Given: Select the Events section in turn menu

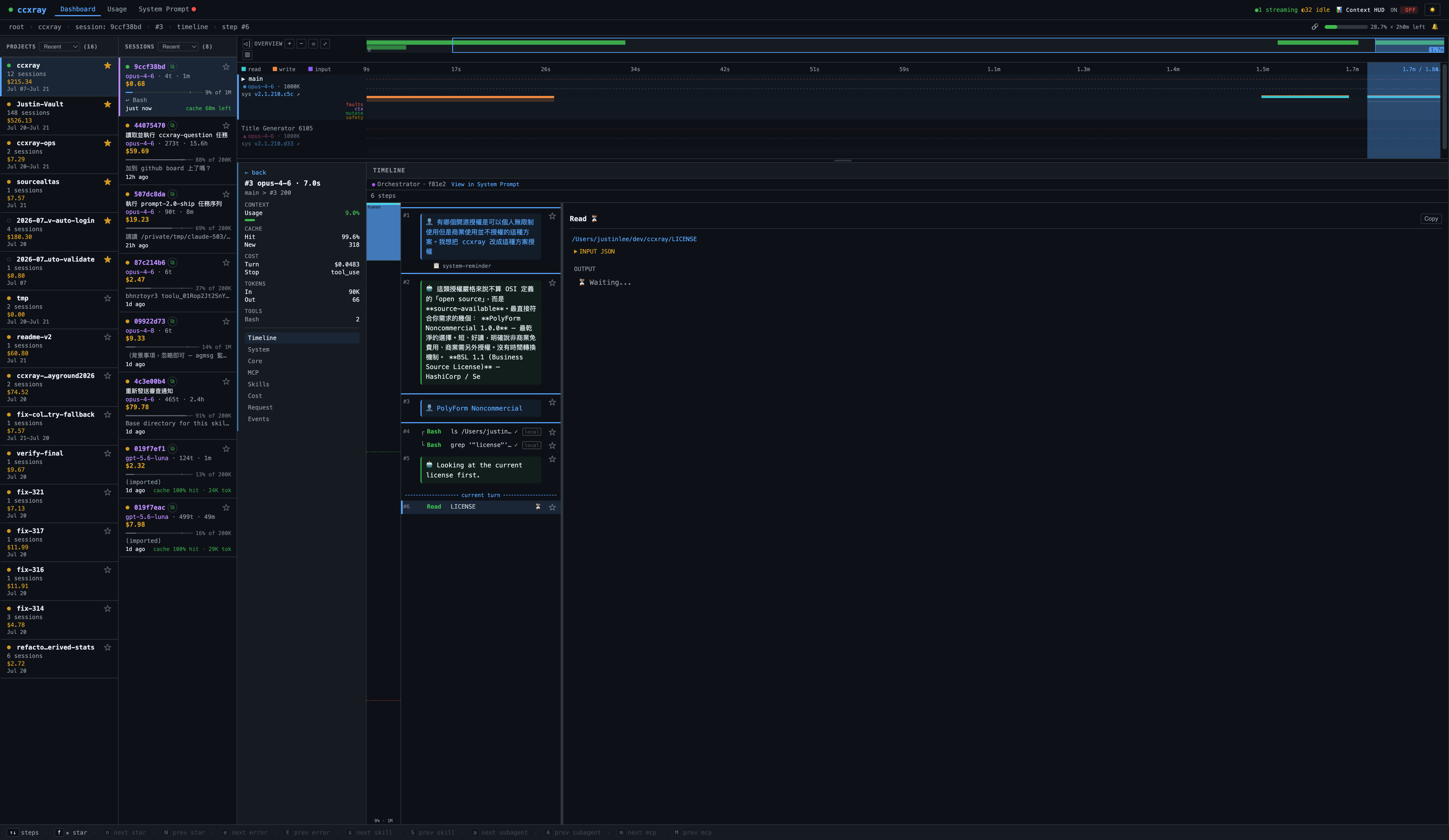Looking at the screenshot, I should click(302, 419).
